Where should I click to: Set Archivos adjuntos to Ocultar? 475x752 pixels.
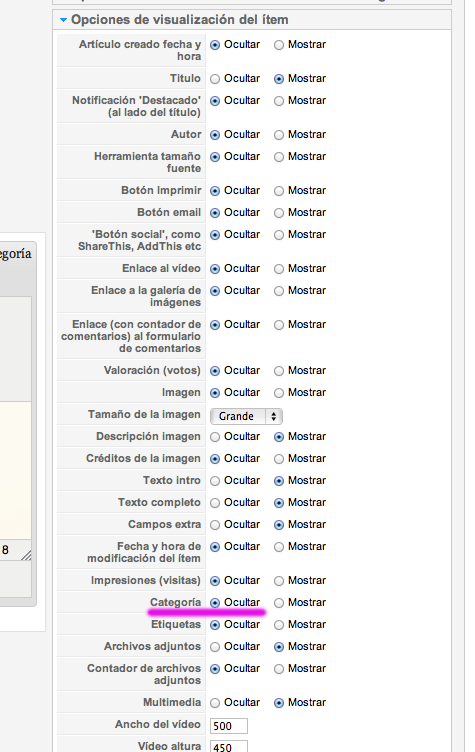tap(215, 647)
